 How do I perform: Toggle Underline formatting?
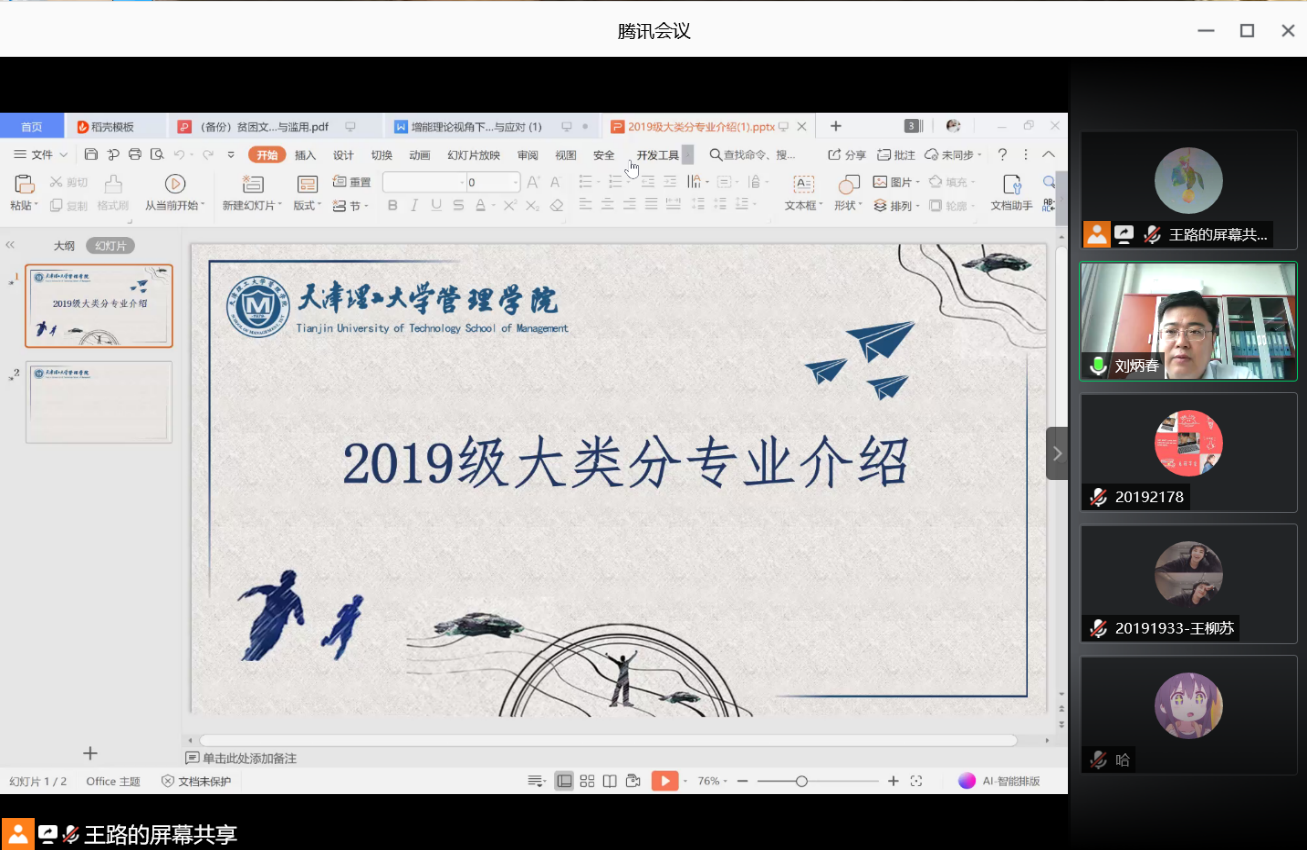click(436, 205)
